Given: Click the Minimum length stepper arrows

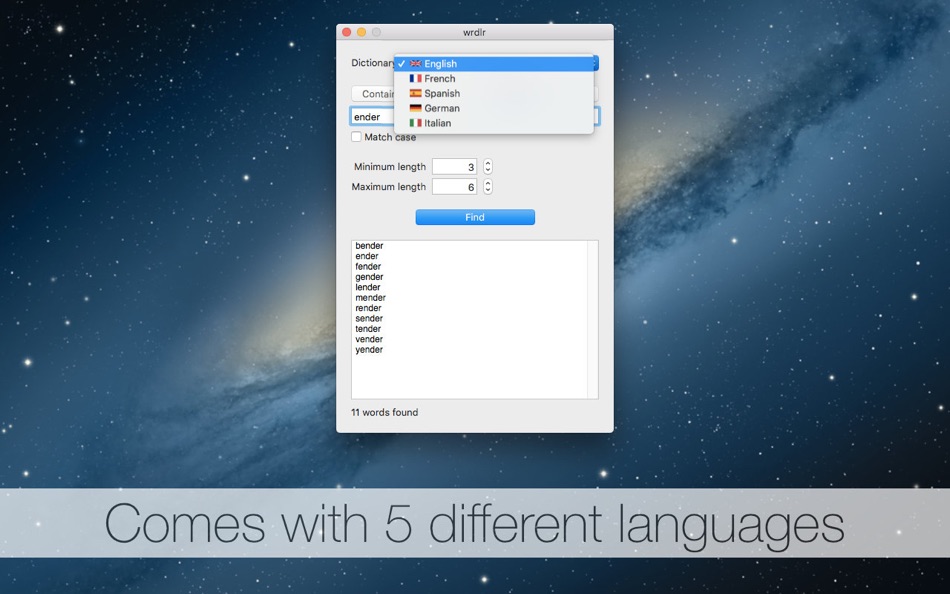Looking at the screenshot, I should point(488,167).
